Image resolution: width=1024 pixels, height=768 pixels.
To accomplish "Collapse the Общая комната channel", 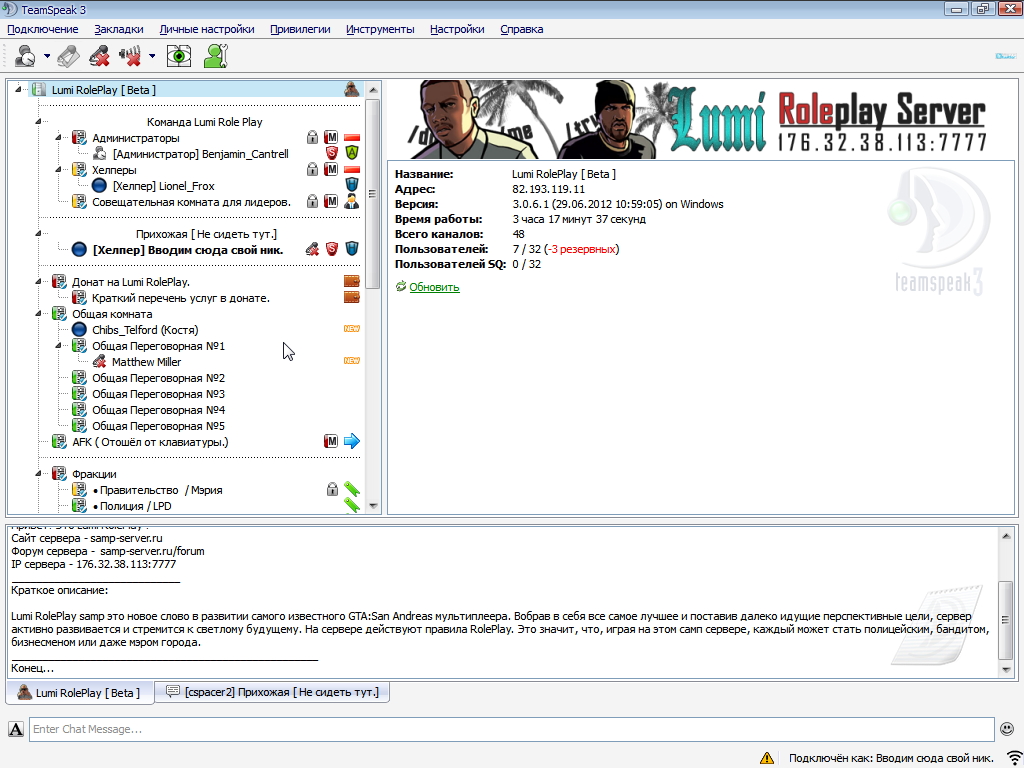I will [38, 313].
